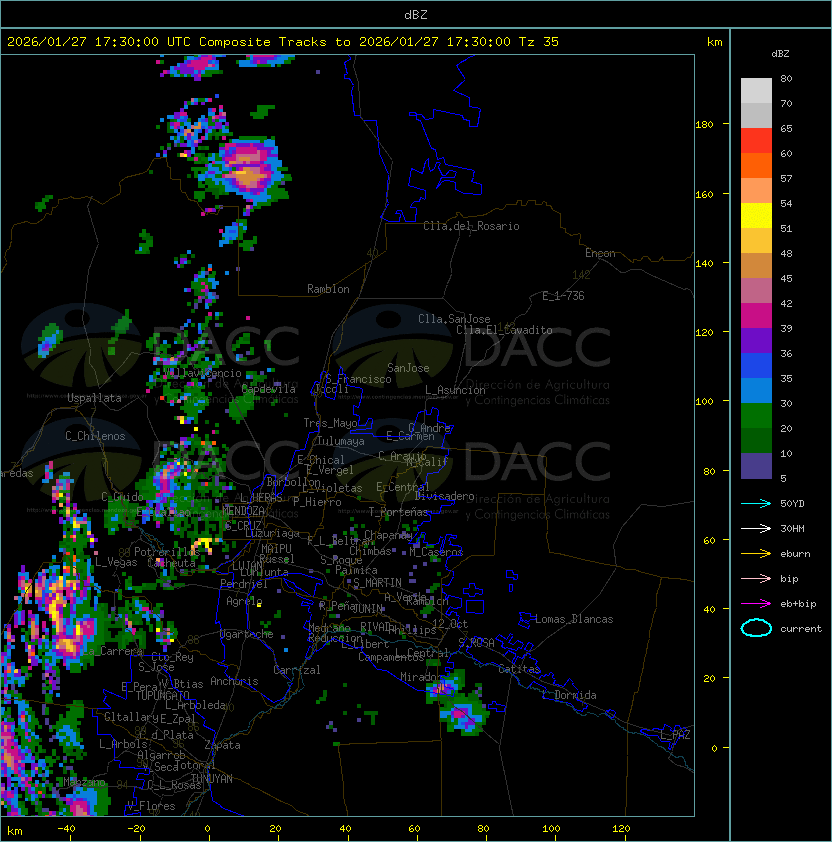Click the L_Asuncion label
The width and height of the screenshot is (832, 842).
click(455, 390)
